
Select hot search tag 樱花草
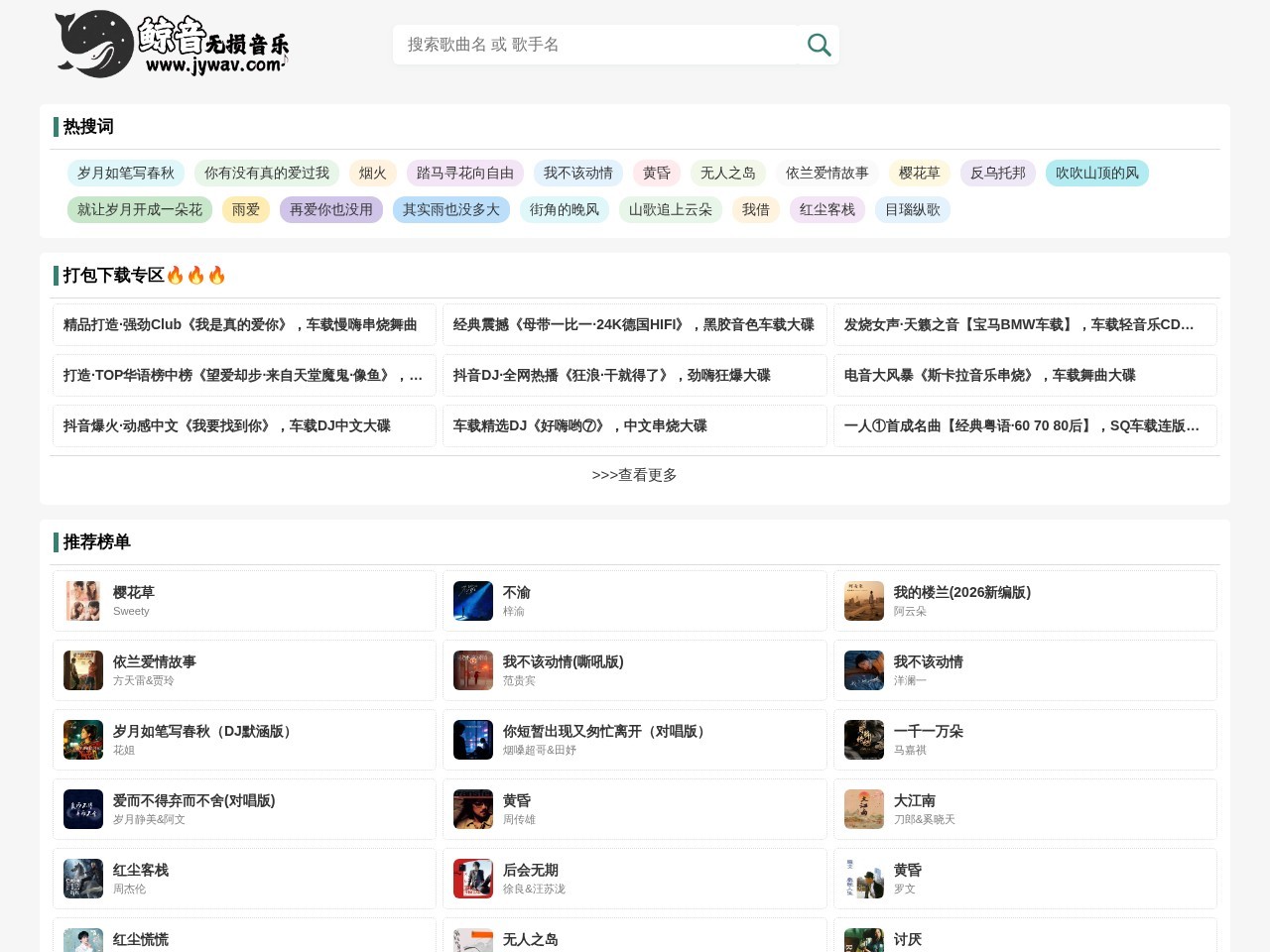coord(920,173)
